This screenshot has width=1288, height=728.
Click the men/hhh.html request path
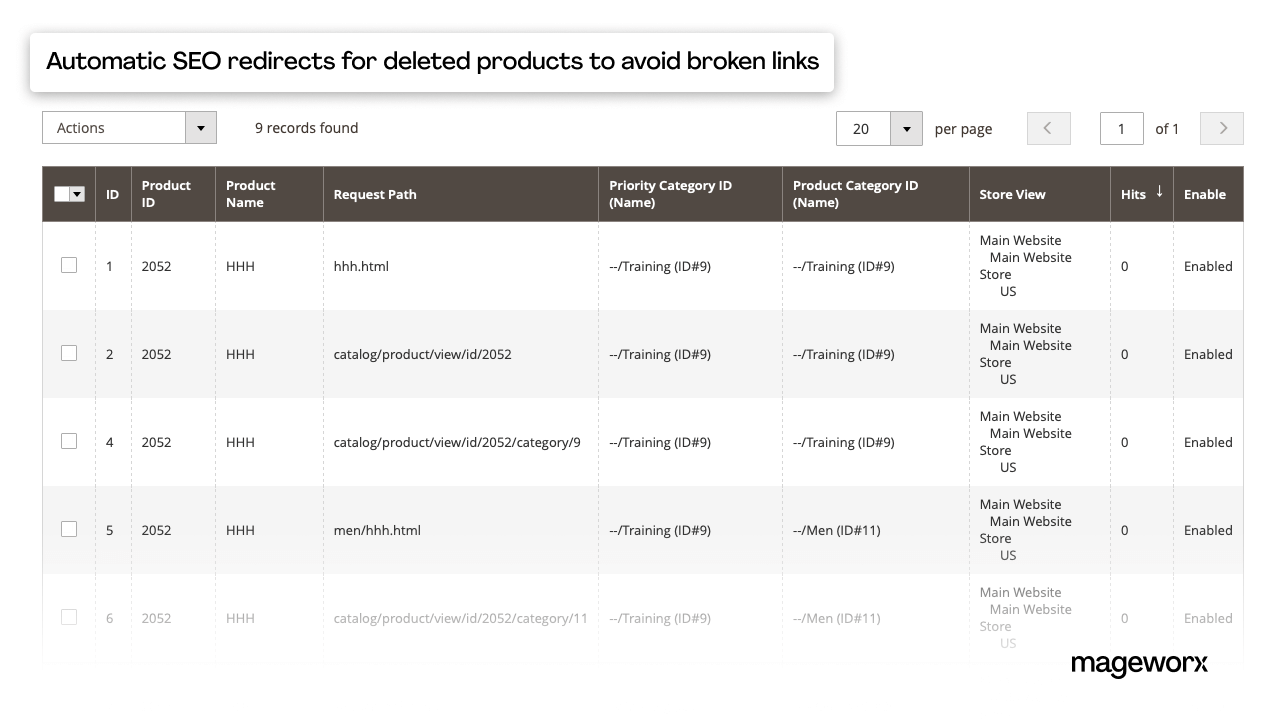377,530
